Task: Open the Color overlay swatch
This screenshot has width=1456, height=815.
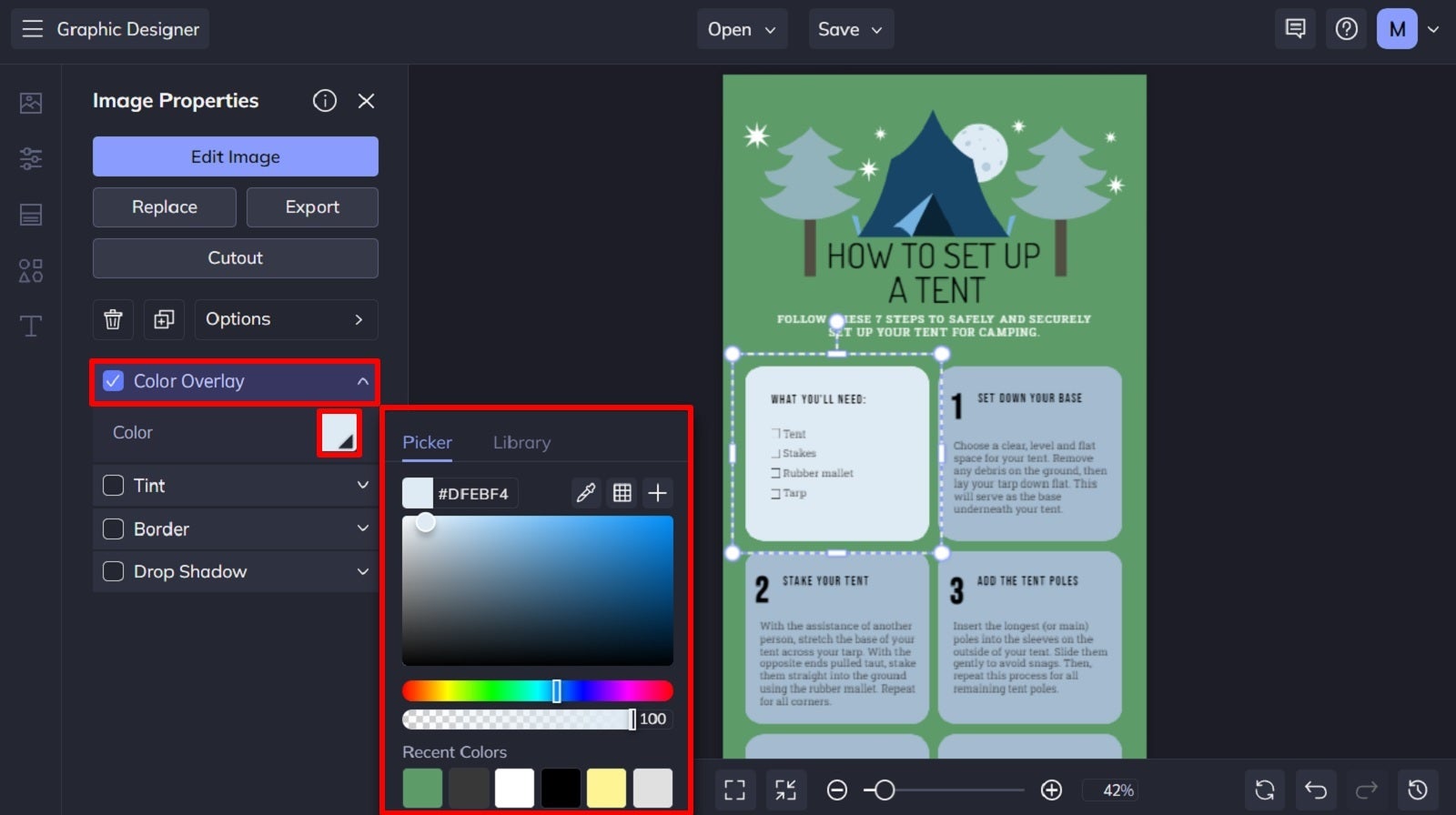Action: click(339, 432)
